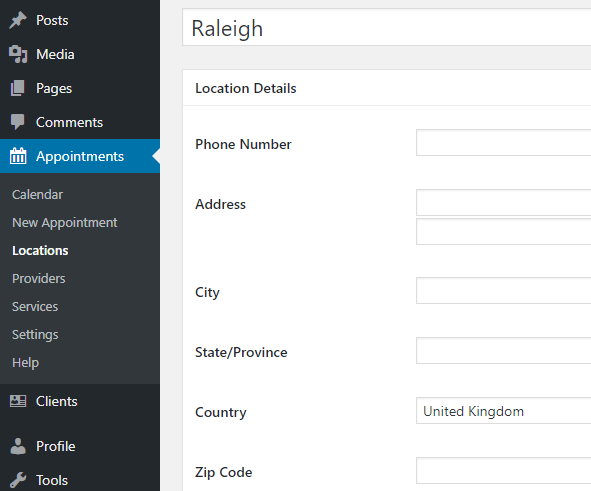This screenshot has height=491, width=591.
Task: Click the Zip Code label
Action: (224, 472)
